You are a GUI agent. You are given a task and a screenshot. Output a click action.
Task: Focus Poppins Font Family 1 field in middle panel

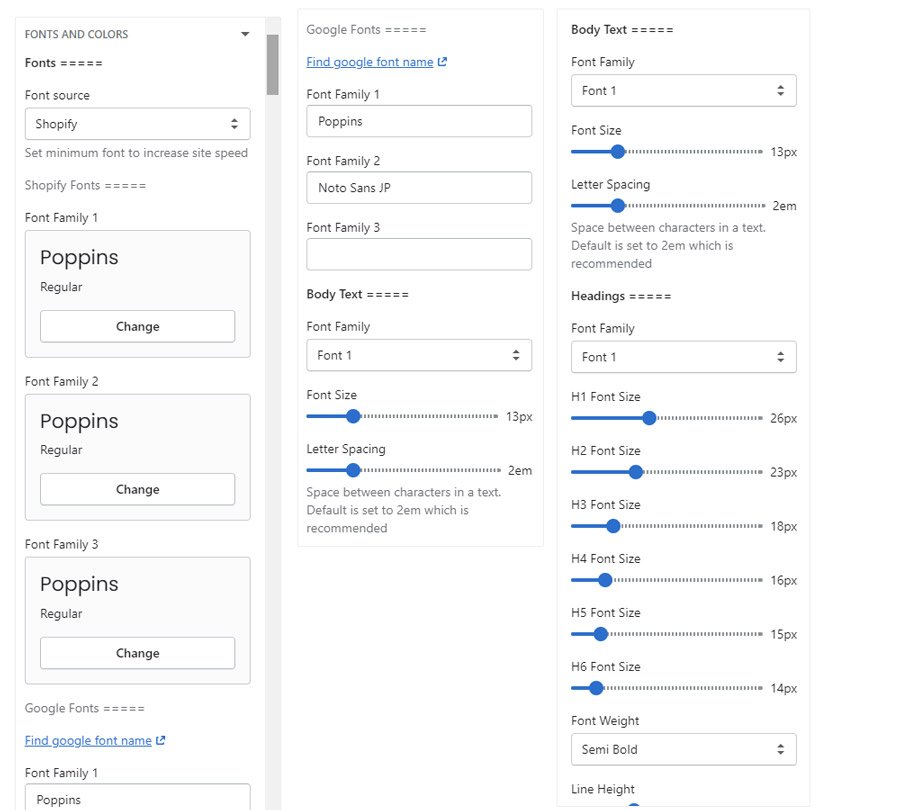pyautogui.click(x=419, y=121)
